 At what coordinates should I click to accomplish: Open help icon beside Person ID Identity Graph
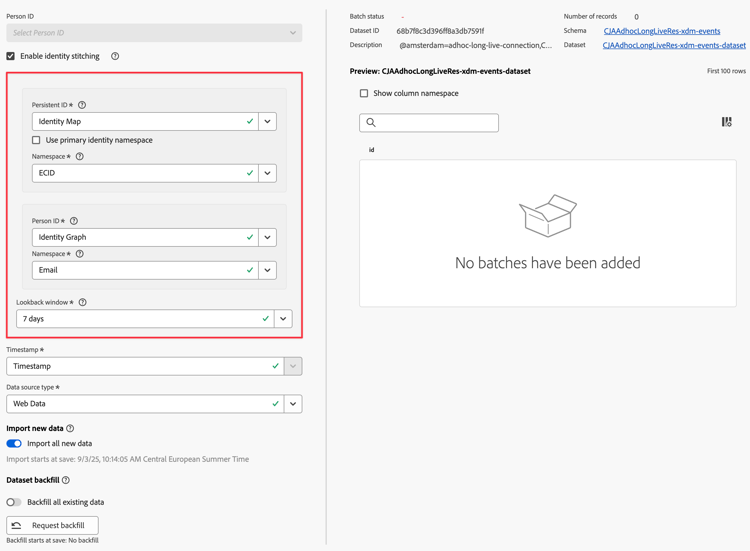[x=74, y=221]
